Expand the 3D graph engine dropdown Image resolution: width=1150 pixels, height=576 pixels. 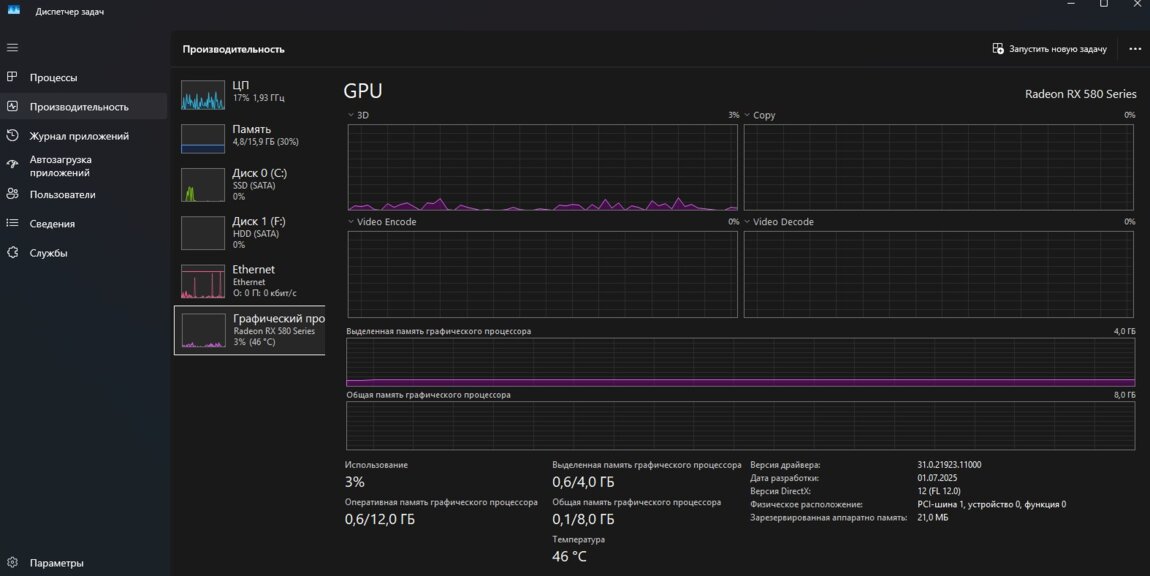coord(351,115)
